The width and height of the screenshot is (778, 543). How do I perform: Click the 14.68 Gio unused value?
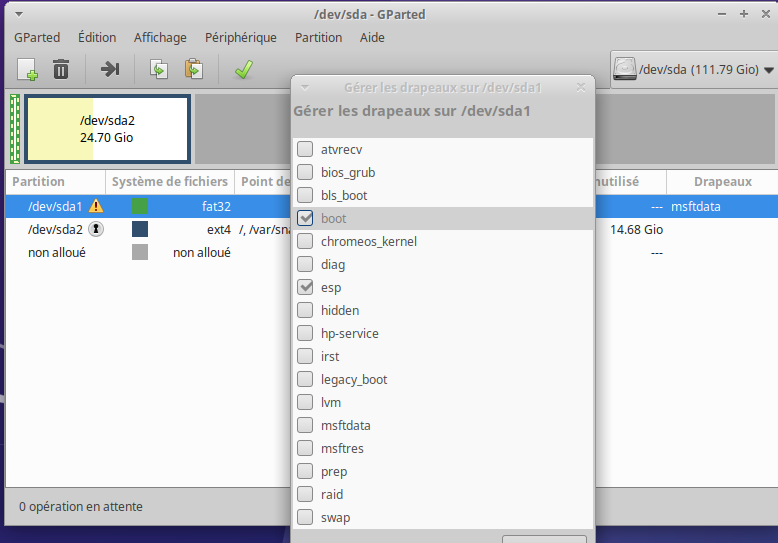[x=637, y=229]
